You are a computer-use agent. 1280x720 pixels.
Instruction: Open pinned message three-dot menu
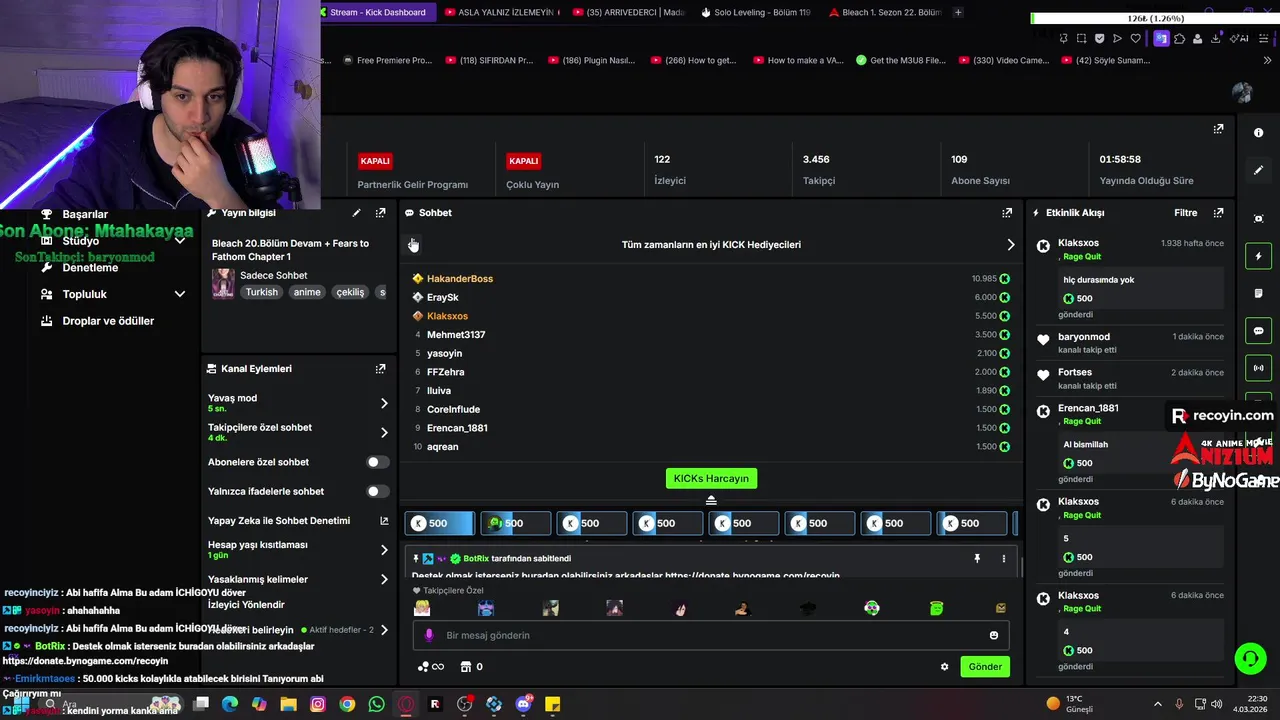[1003, 559]
